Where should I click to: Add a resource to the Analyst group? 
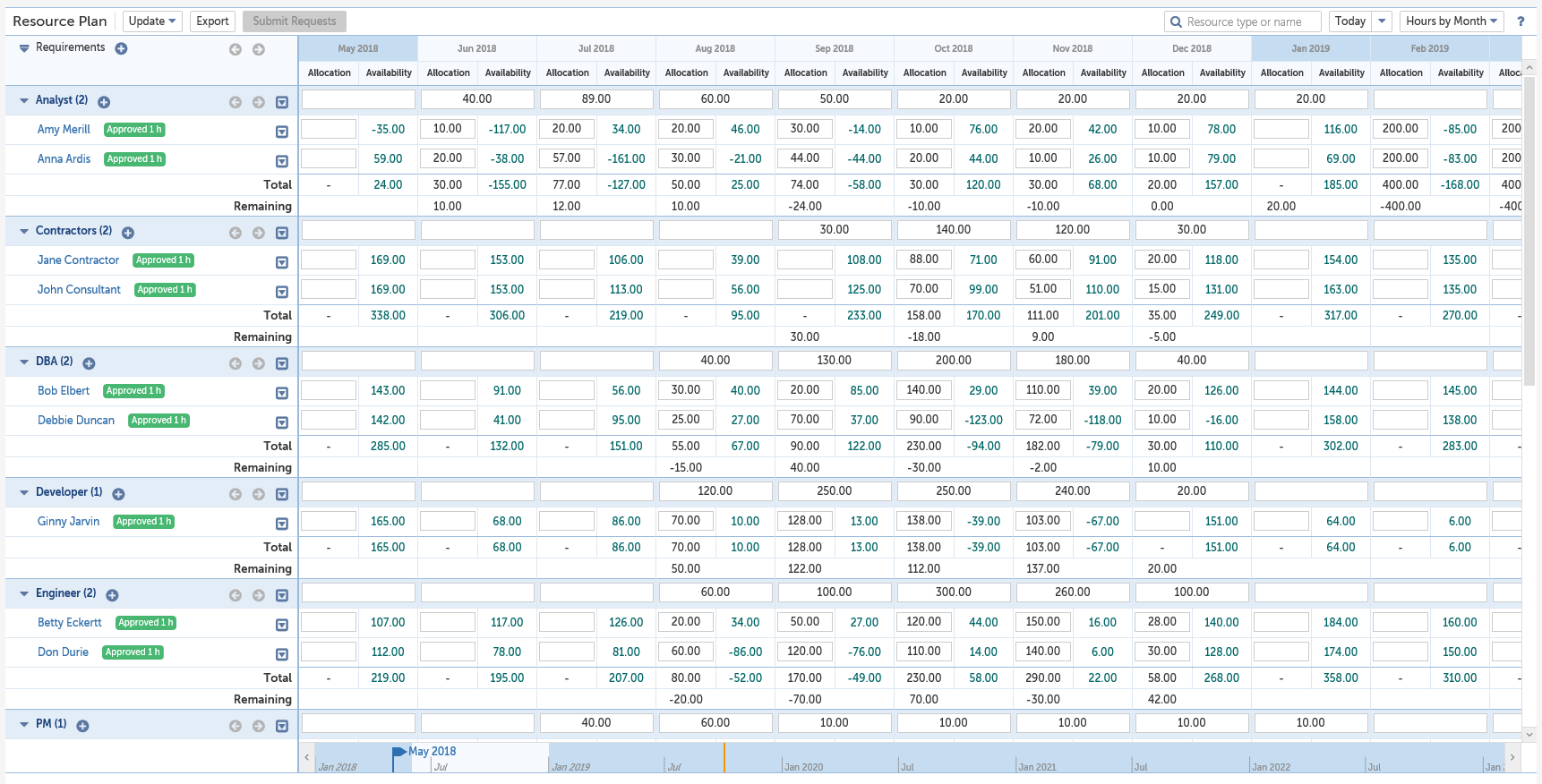click(x=104, y=102)
